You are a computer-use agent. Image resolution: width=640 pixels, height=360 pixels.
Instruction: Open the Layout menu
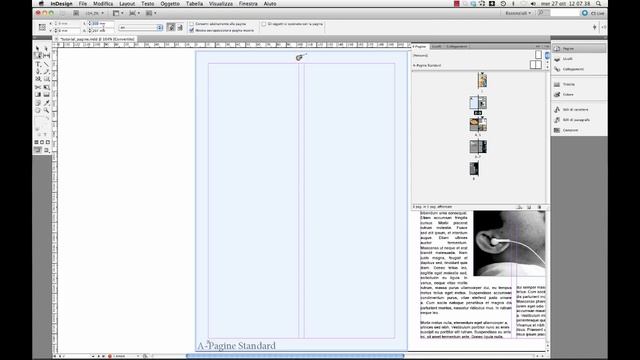coord(127,3)
